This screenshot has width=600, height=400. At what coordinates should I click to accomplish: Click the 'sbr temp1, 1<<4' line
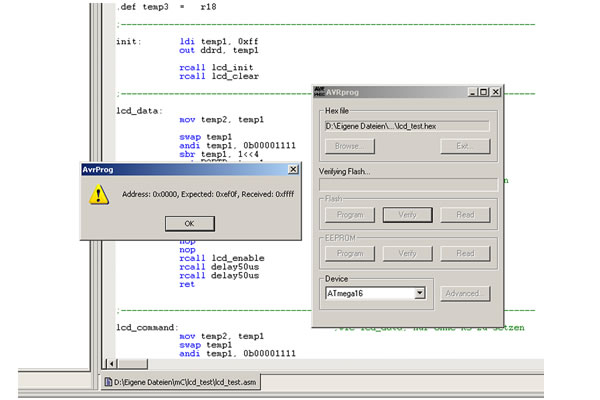tap(219, 154)
